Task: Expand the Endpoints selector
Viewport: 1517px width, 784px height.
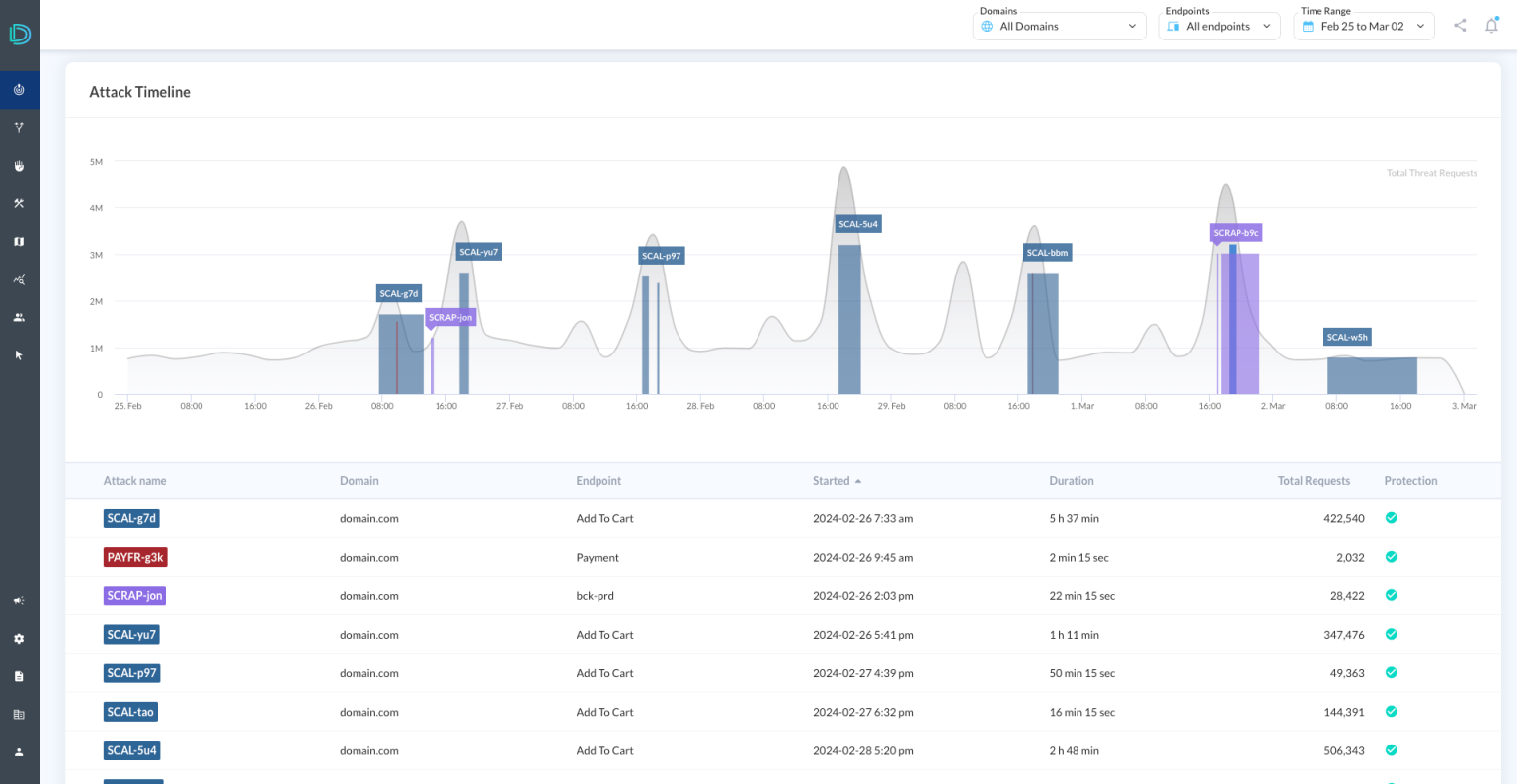Action: [1220, 26]
